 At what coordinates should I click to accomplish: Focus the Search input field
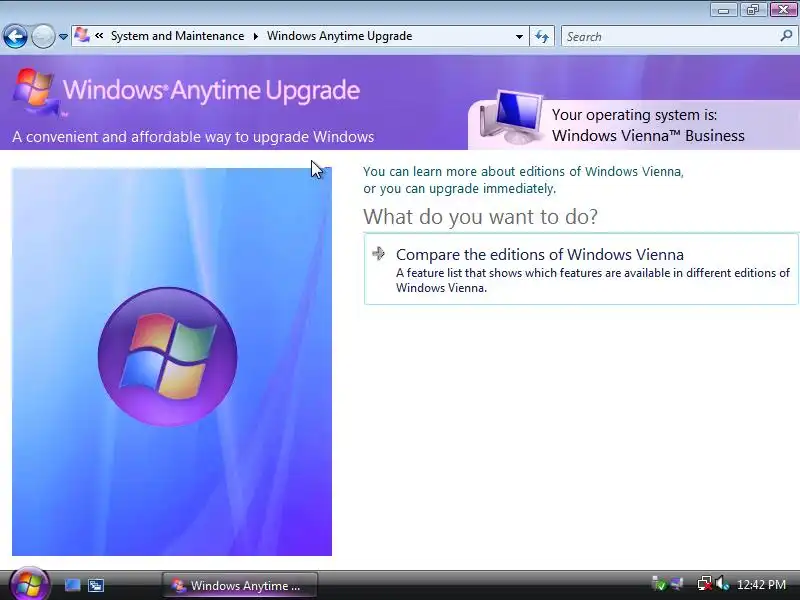[x=670, y=37]
